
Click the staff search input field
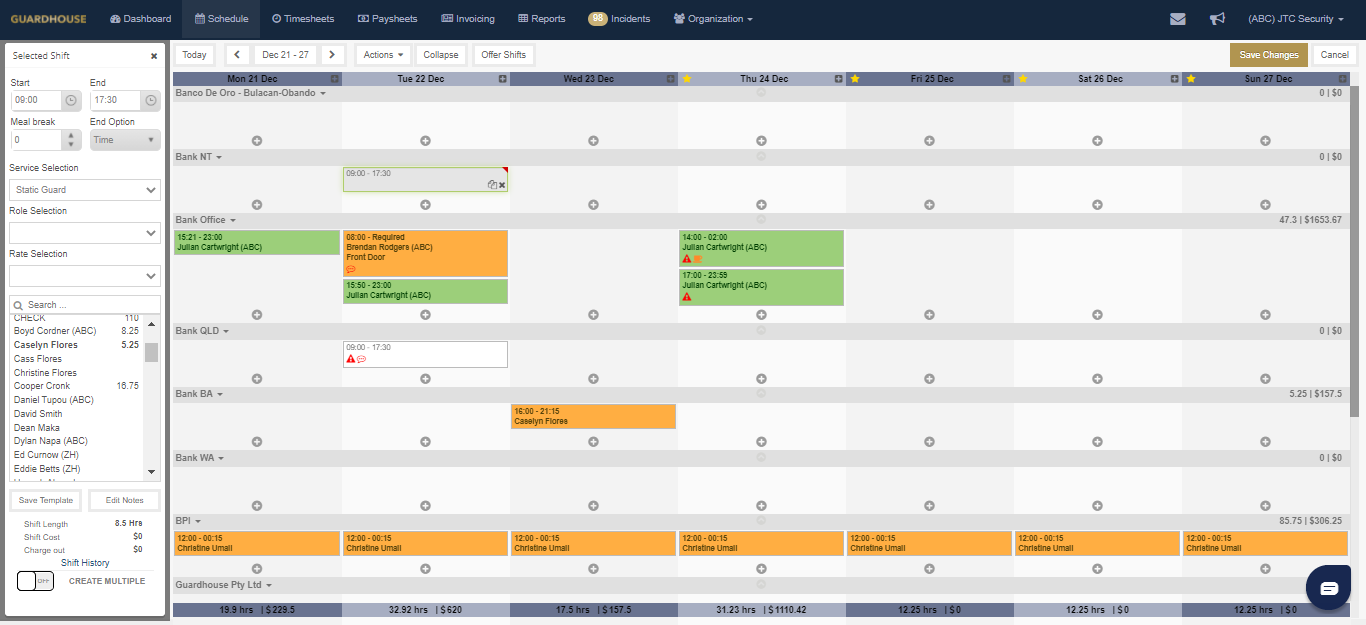click(85, 305)
